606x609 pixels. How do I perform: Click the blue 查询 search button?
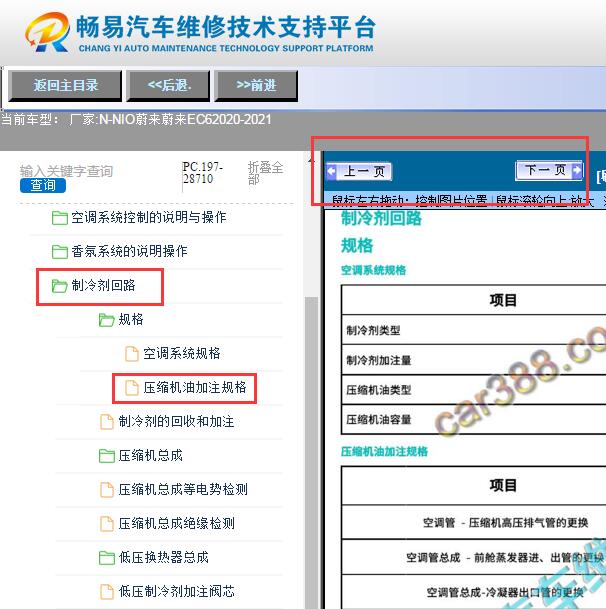43,185
